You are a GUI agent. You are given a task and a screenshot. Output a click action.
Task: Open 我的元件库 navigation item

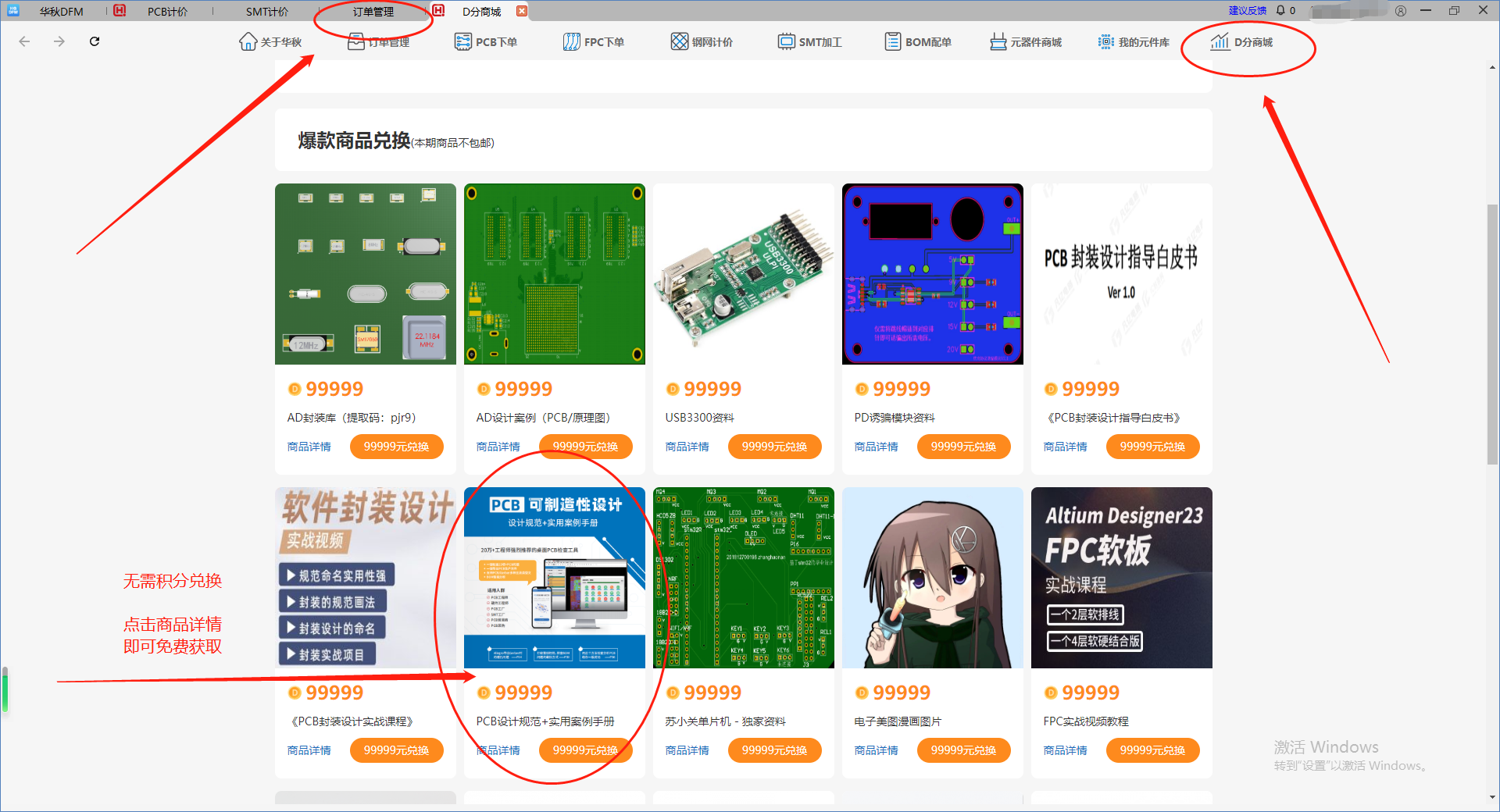click(x=1134, y=41)
